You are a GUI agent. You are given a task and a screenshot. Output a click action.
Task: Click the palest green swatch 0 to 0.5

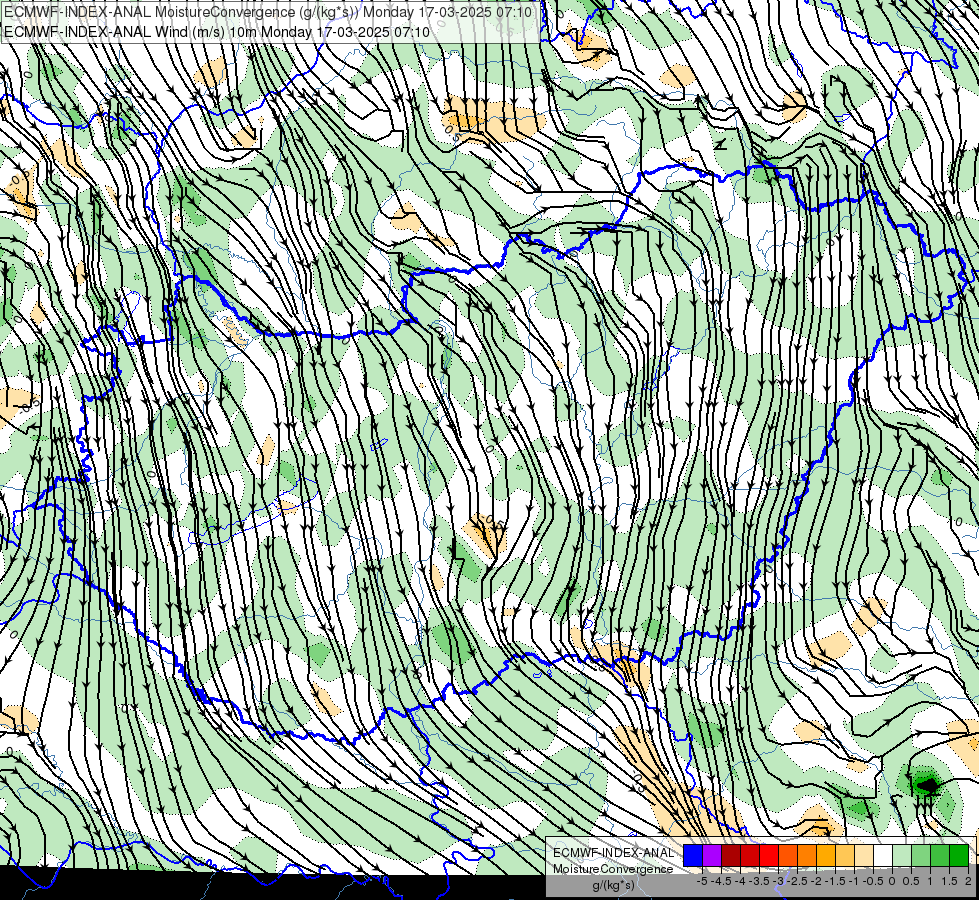tap(902, 855)
